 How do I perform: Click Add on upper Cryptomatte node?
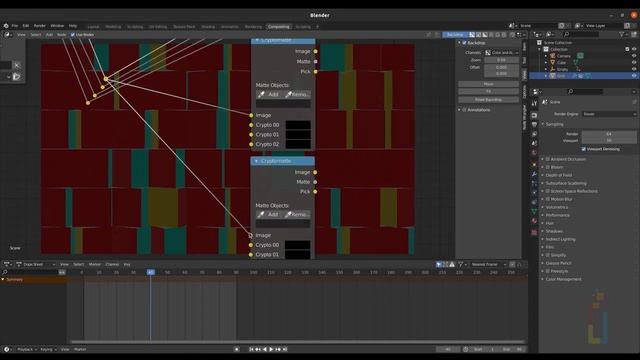coord(269,94)
